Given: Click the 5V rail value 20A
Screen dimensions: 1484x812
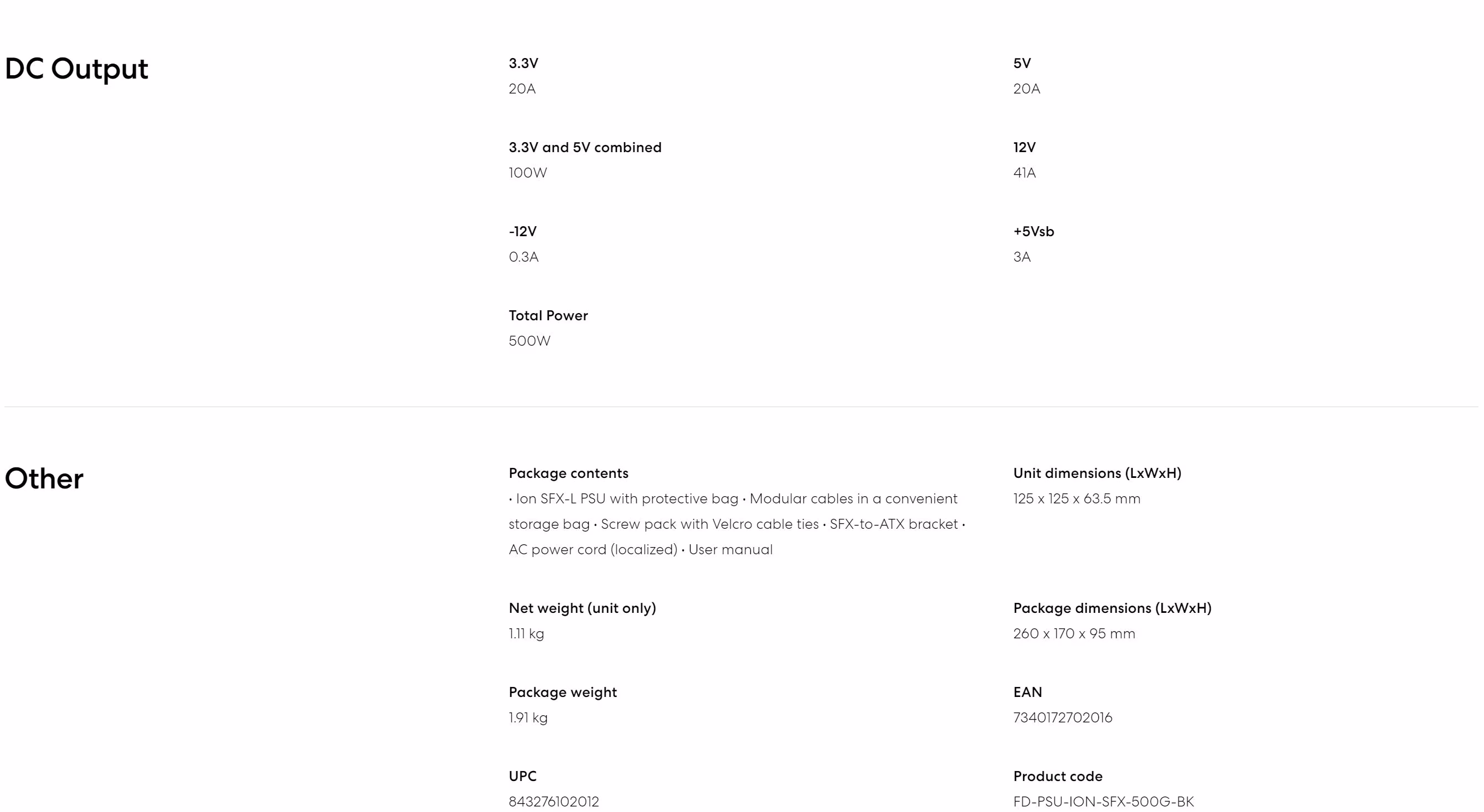Looking at the screenshot, I should (1026, 89).
